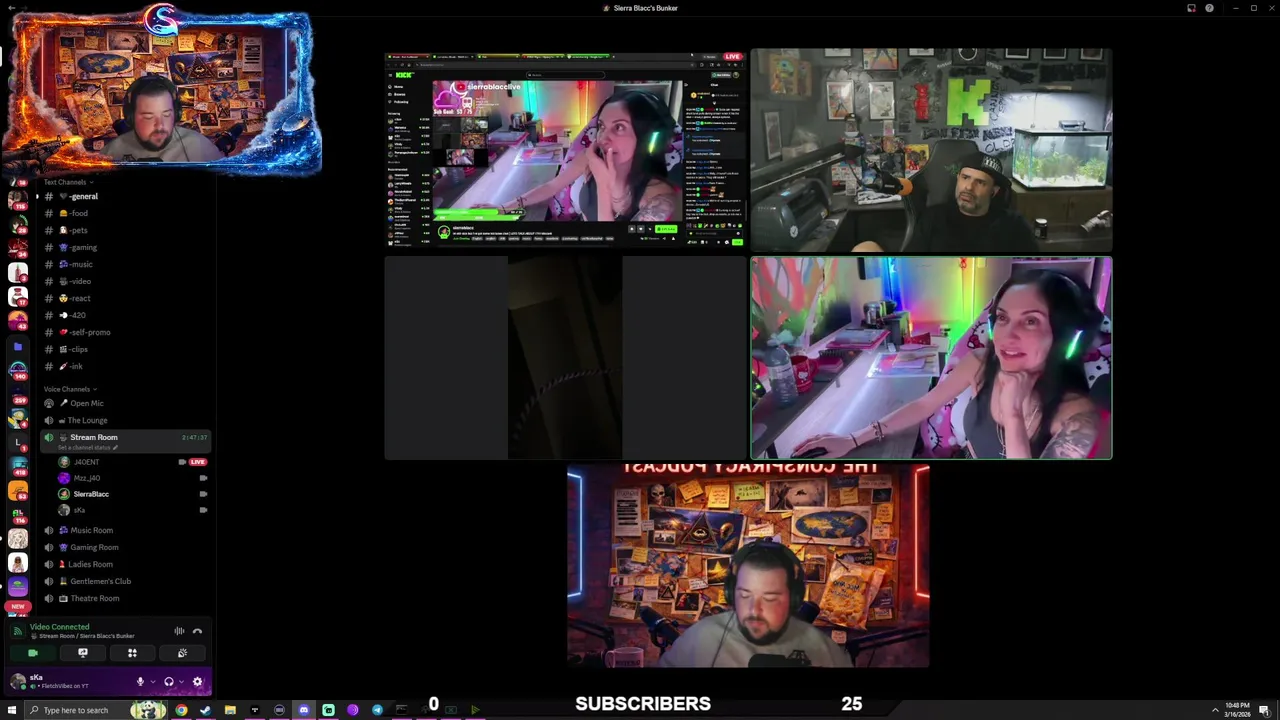Join the Gentlemen's Club voice channel
The height and width of the screenshot is (720, 1280).
[x=125, y=581]
